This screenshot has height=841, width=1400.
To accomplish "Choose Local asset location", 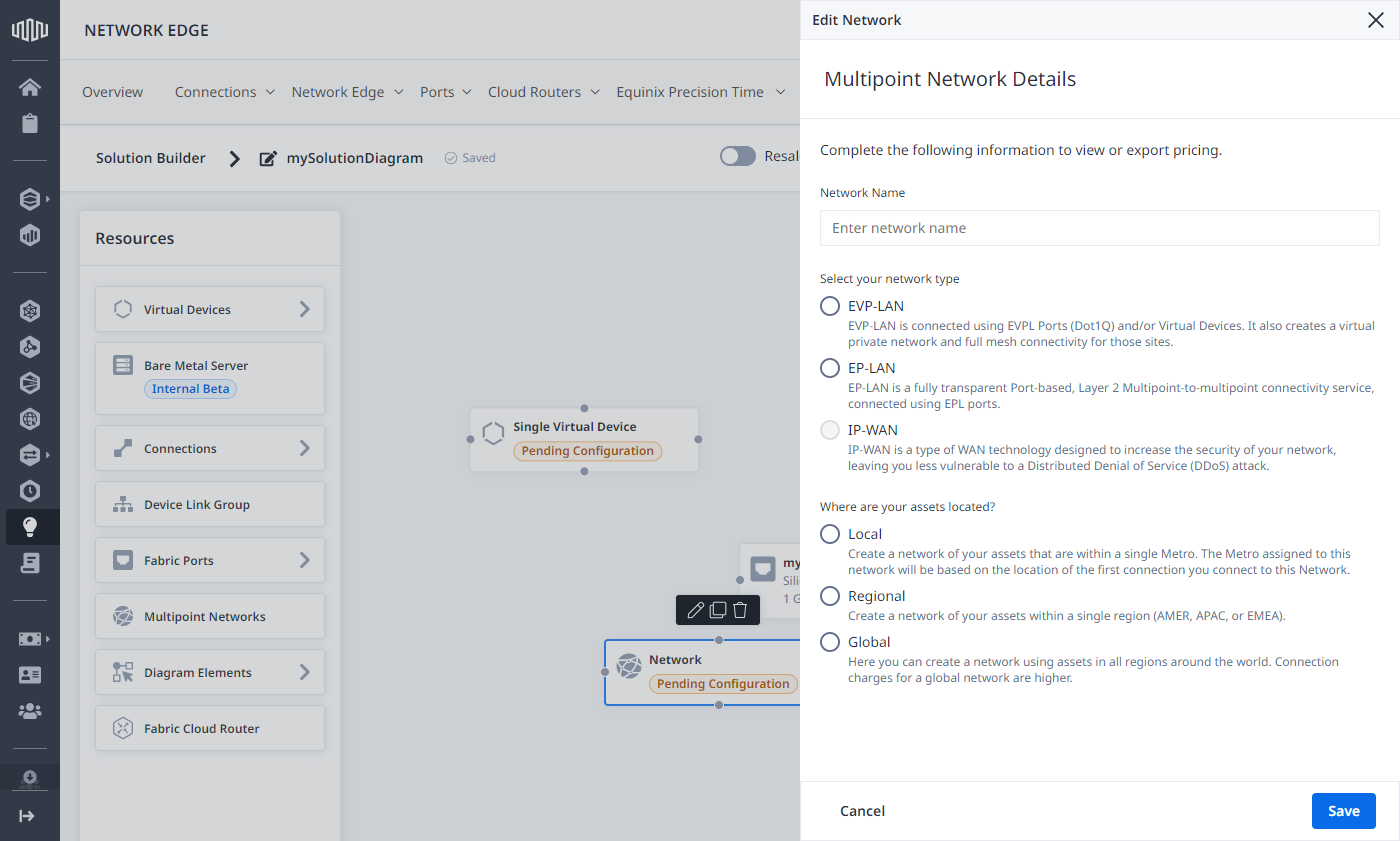I will [830, 534].
